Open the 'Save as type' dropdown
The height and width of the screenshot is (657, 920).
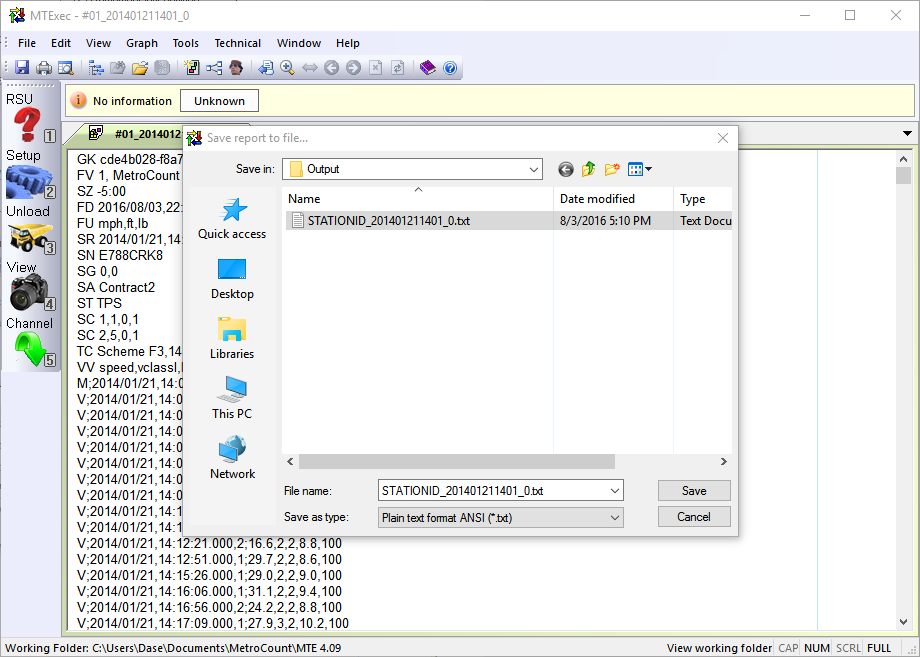[500, 518]
